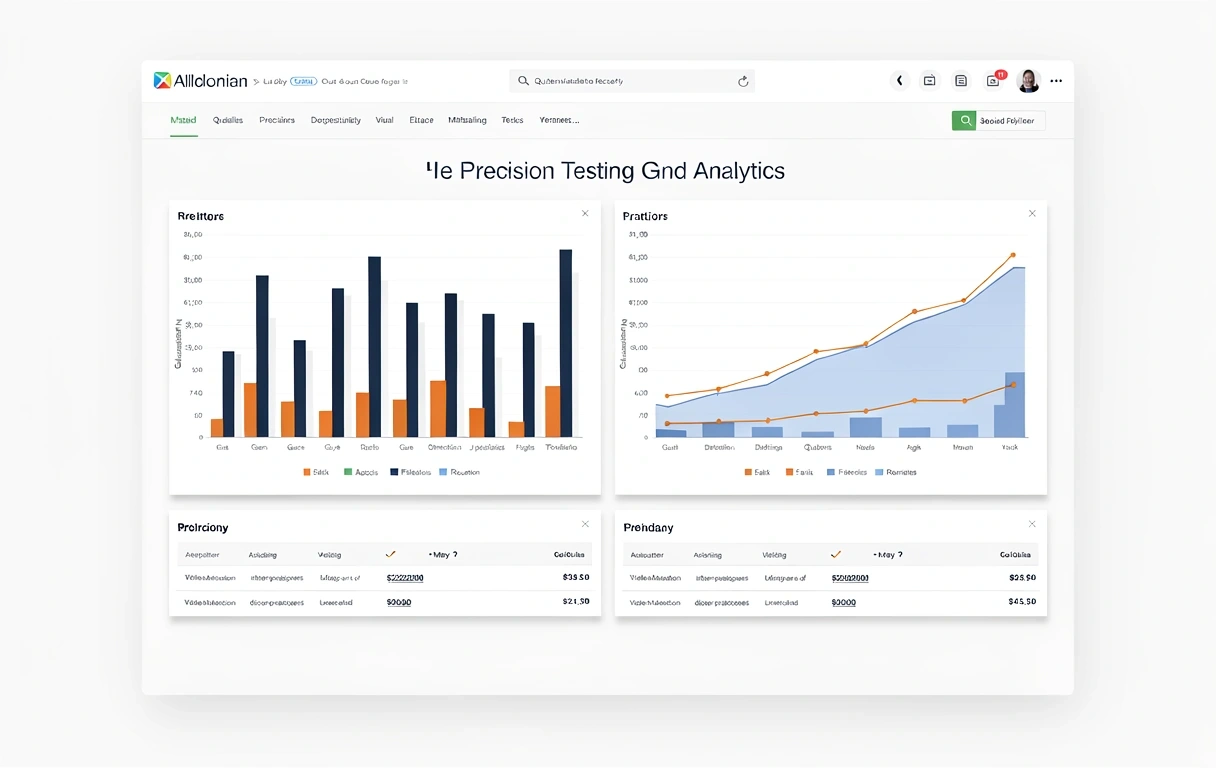Viewport: 1216px width, 768px height.
Task: Click the notifications bell with red badge
Action: coord(993,80)
